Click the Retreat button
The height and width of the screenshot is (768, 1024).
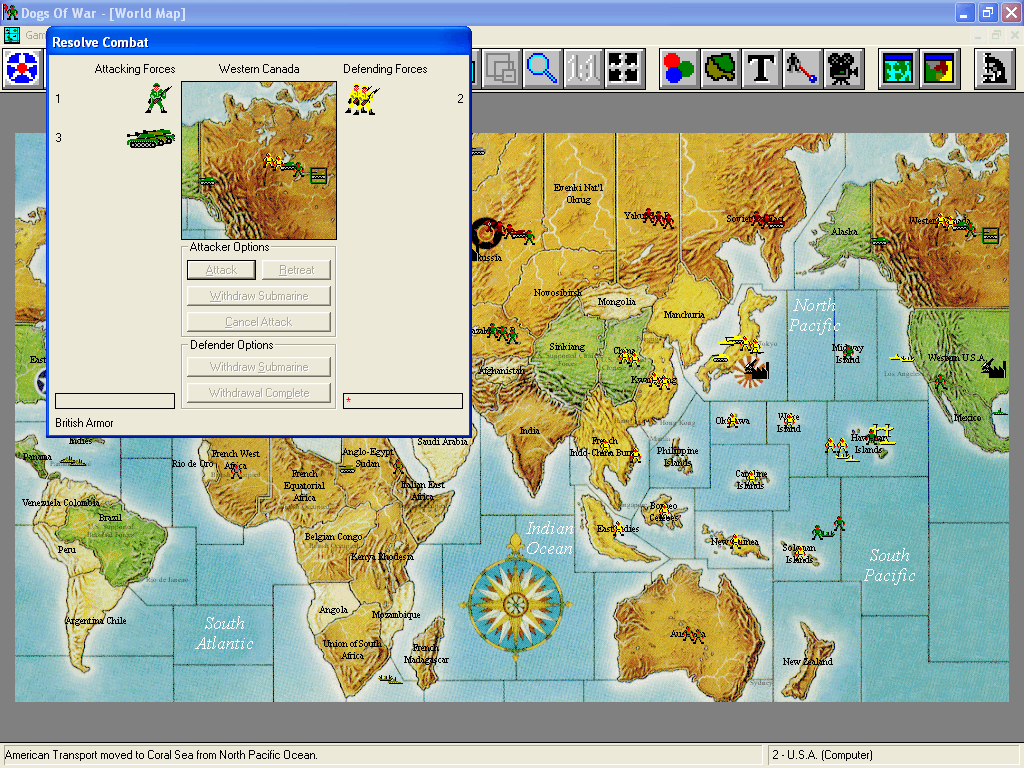tap(296, 270)
